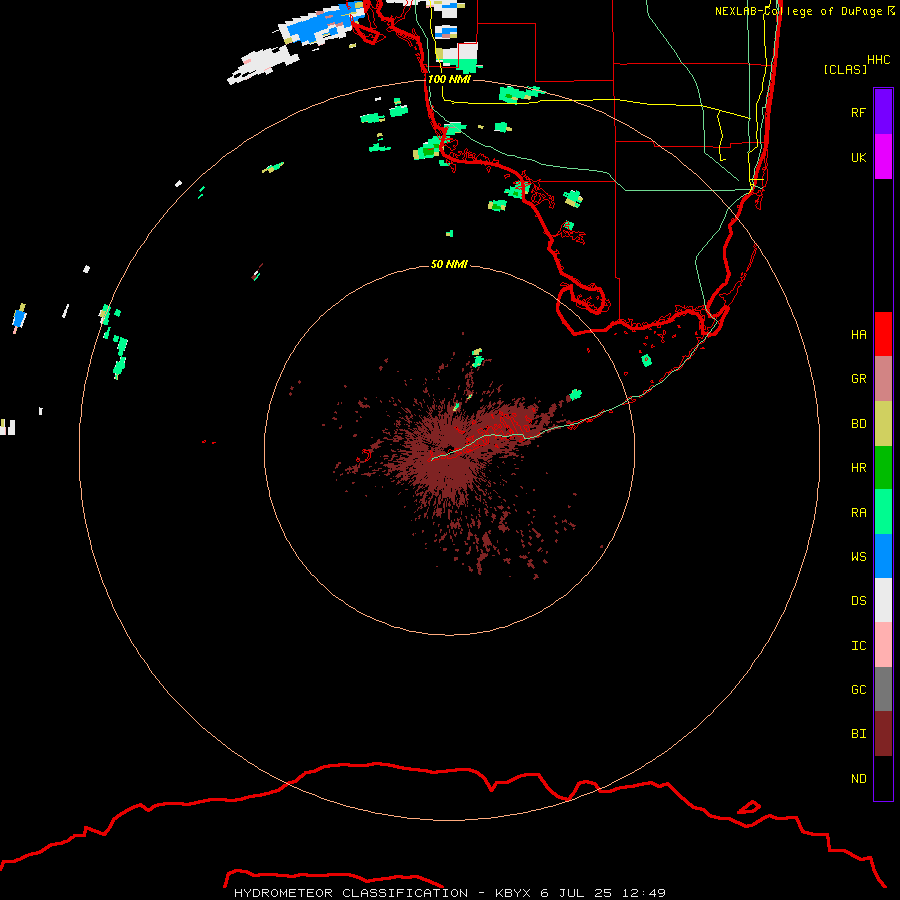Click the '50 NMI' range ring label
This screenshot has height=900, width=900.
449,264
